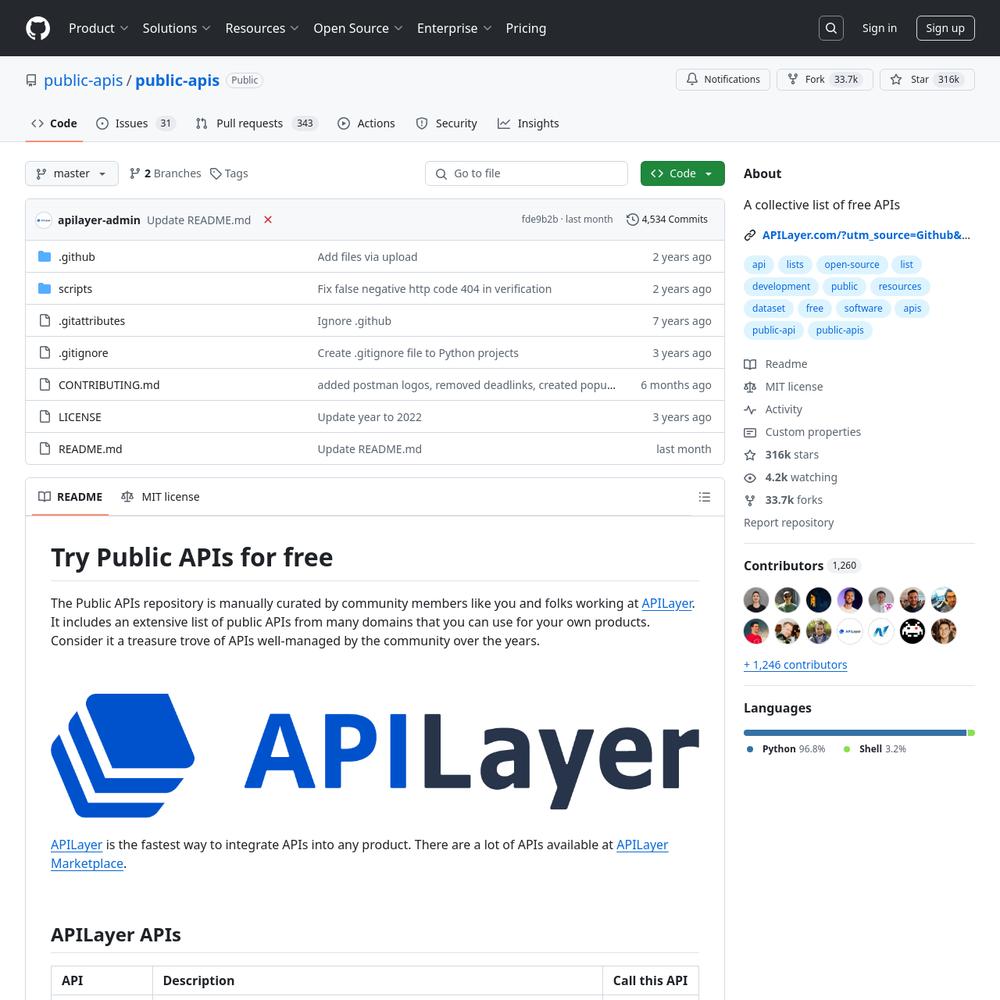The width and height of the screenshot is (1000, 1000).
Task: Click the star icon next to 316k stars
Action: coord(750,455)
